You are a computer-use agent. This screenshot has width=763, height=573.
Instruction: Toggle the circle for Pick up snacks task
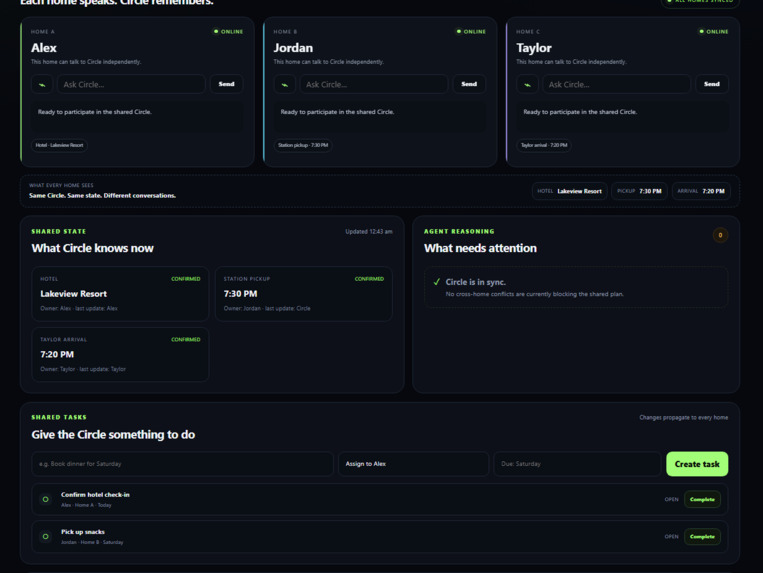(x=46, y=537)
